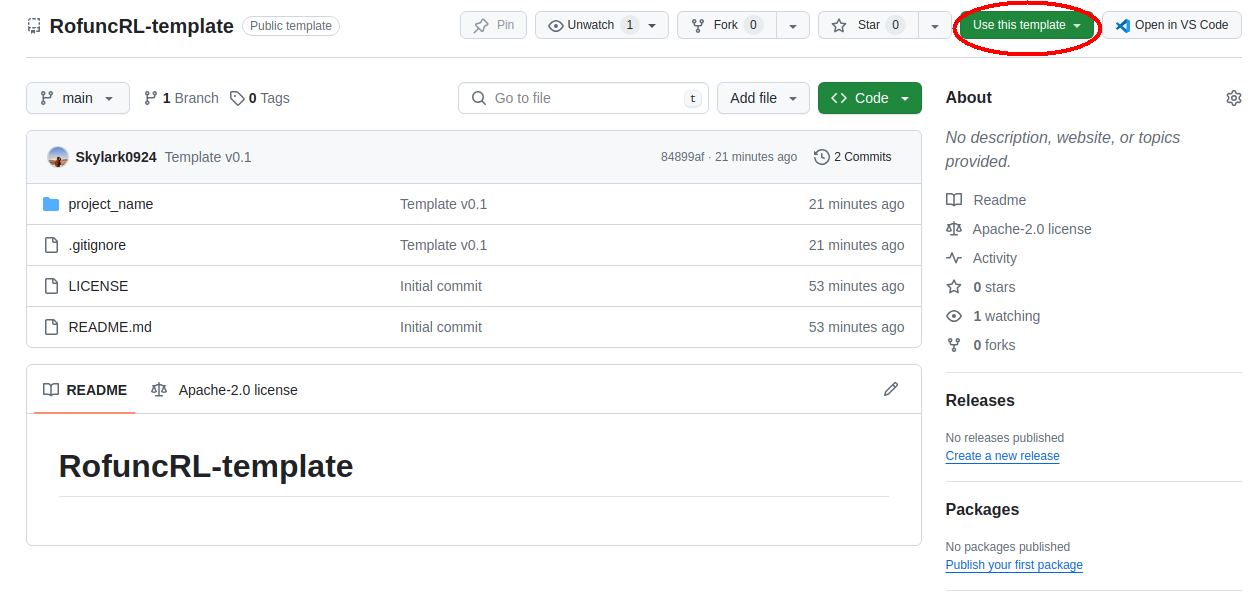Open Skylark0924 profile link
This screenshot has height=601, width=1258.
pos(116,157)
